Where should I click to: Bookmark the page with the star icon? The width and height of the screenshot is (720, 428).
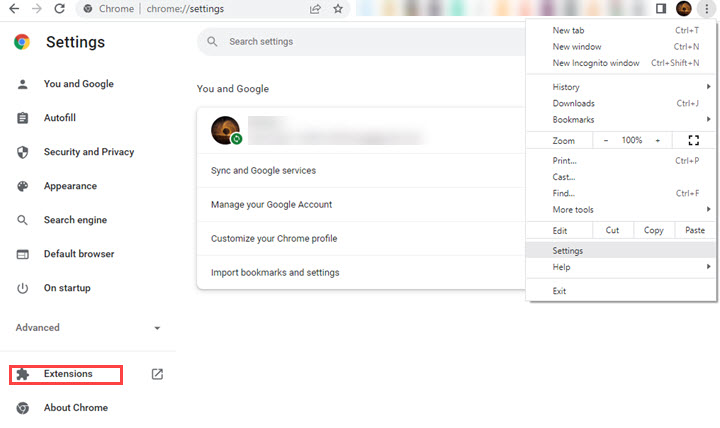(338, 9)
